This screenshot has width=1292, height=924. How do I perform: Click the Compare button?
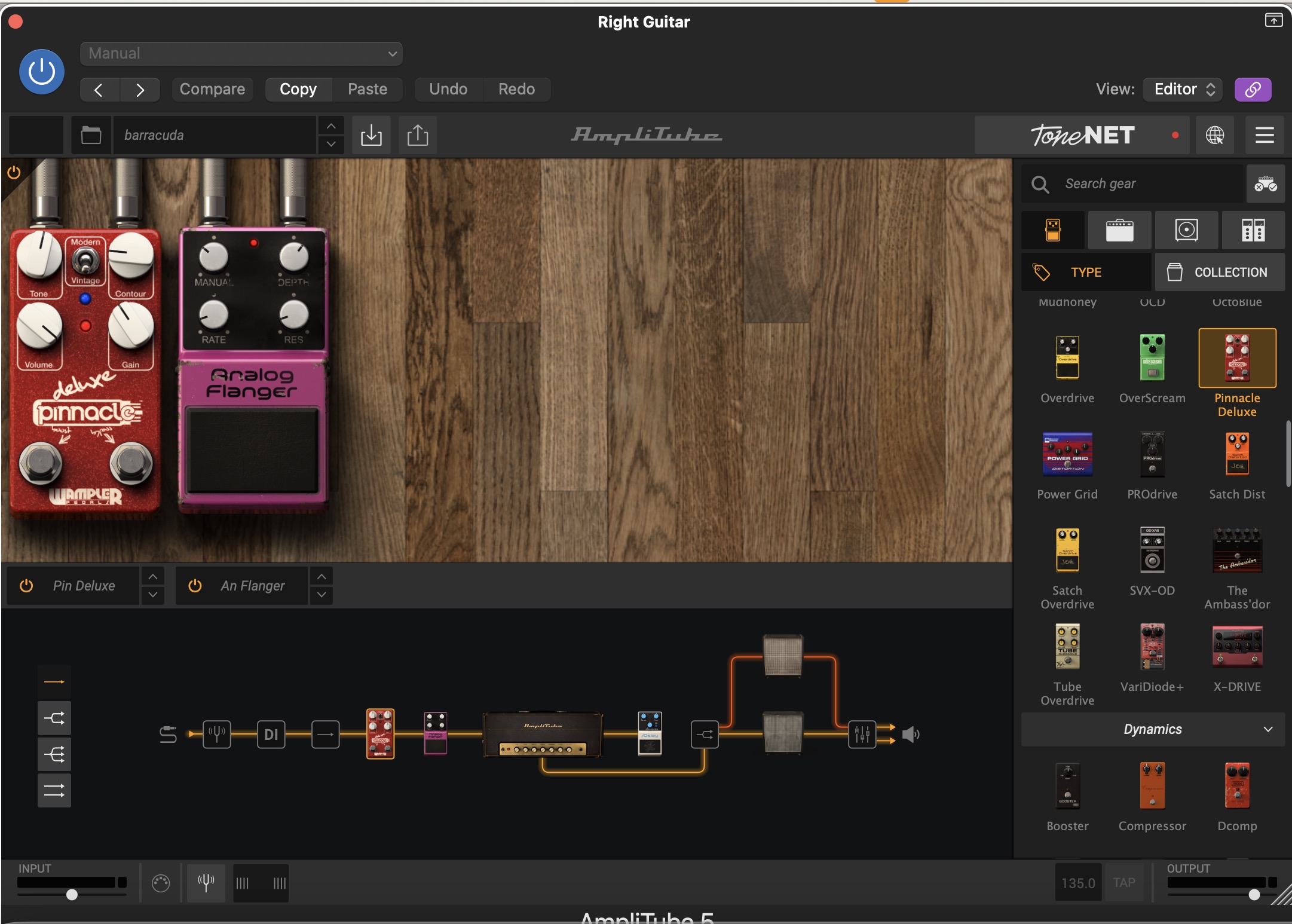[x=212, y=89]
